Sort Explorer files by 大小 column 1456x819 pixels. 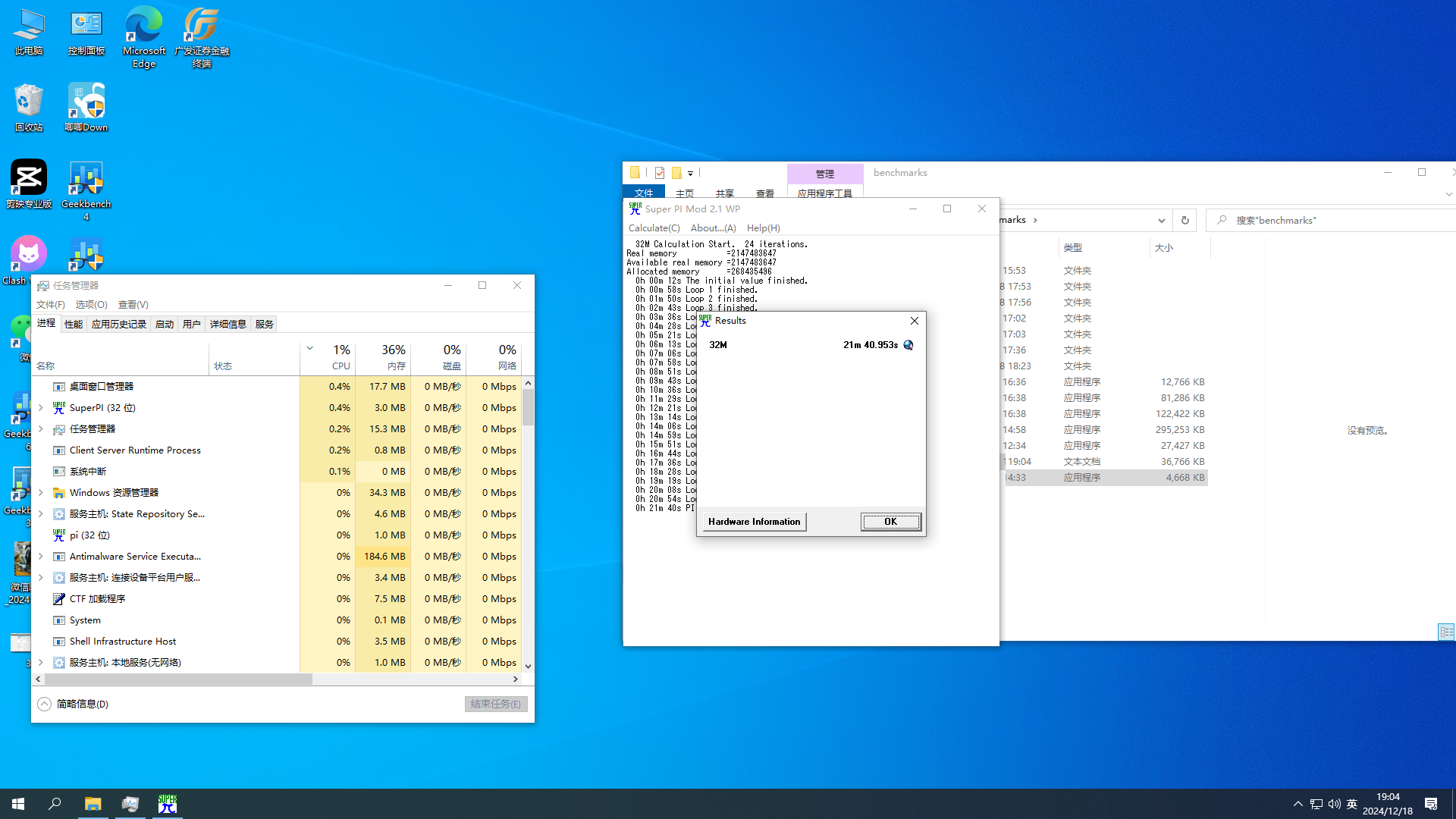[x=1180, y=247]
